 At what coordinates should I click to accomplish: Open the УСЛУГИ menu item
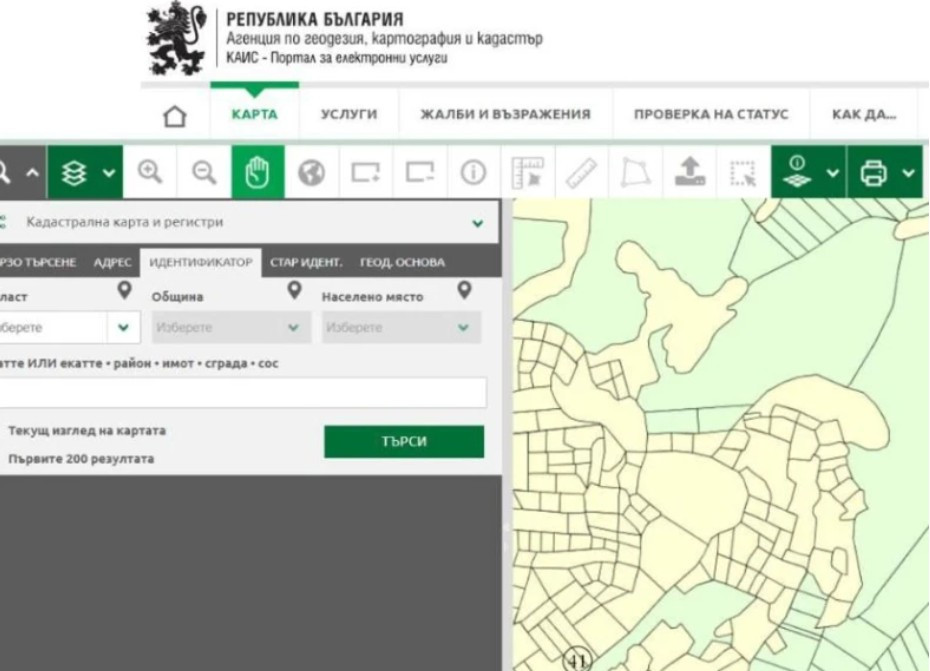pyautogui.click(x=349, y=114)
